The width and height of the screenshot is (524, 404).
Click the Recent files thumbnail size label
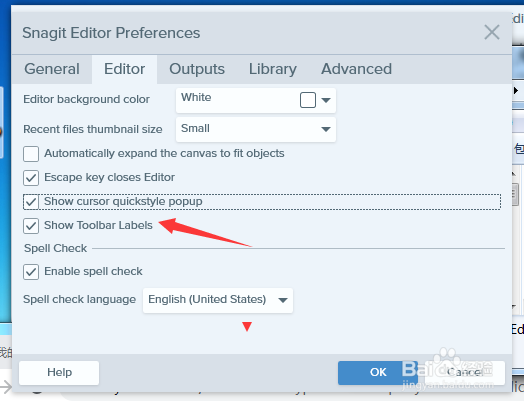pyautogui.click(x=93, y=129)
